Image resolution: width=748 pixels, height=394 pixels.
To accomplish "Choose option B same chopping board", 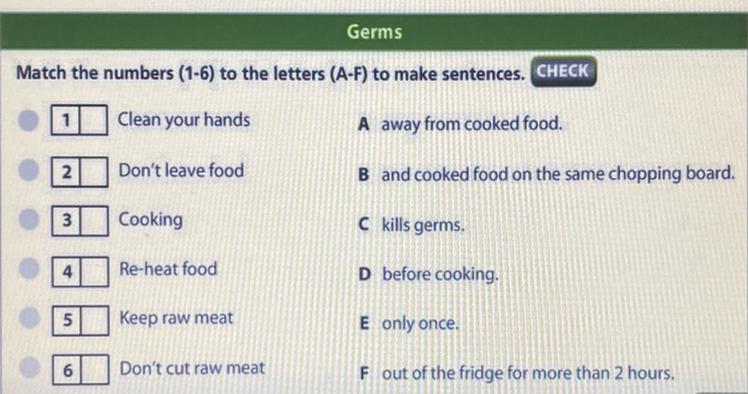I will pos(546,174).
